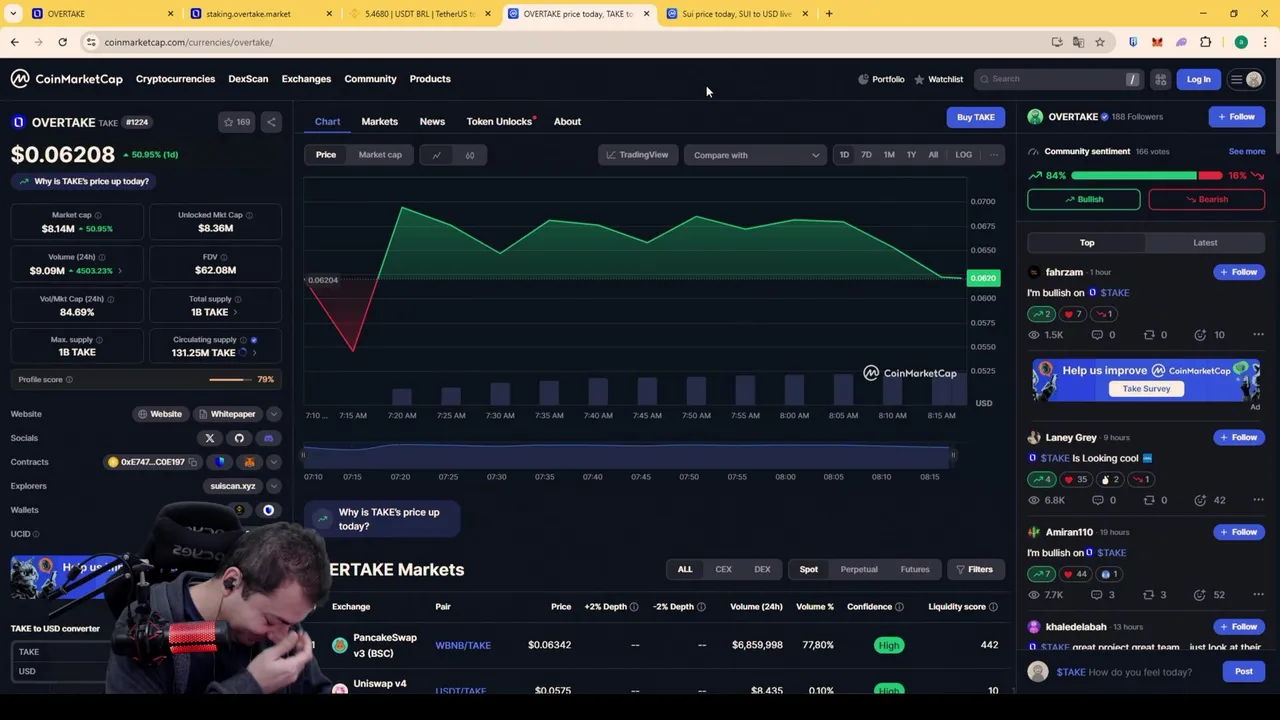Copy contract address 0xE747...C0E197
Image resolution: width=1280 pixels, height=720 pixels.
coord(193,462)
